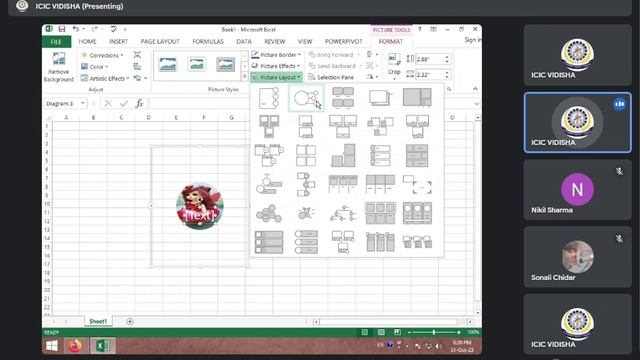Select the dashed-bracket Framed Text Picture layout
The height and width of the screenshot is (360, 640).
click(417, 184)
